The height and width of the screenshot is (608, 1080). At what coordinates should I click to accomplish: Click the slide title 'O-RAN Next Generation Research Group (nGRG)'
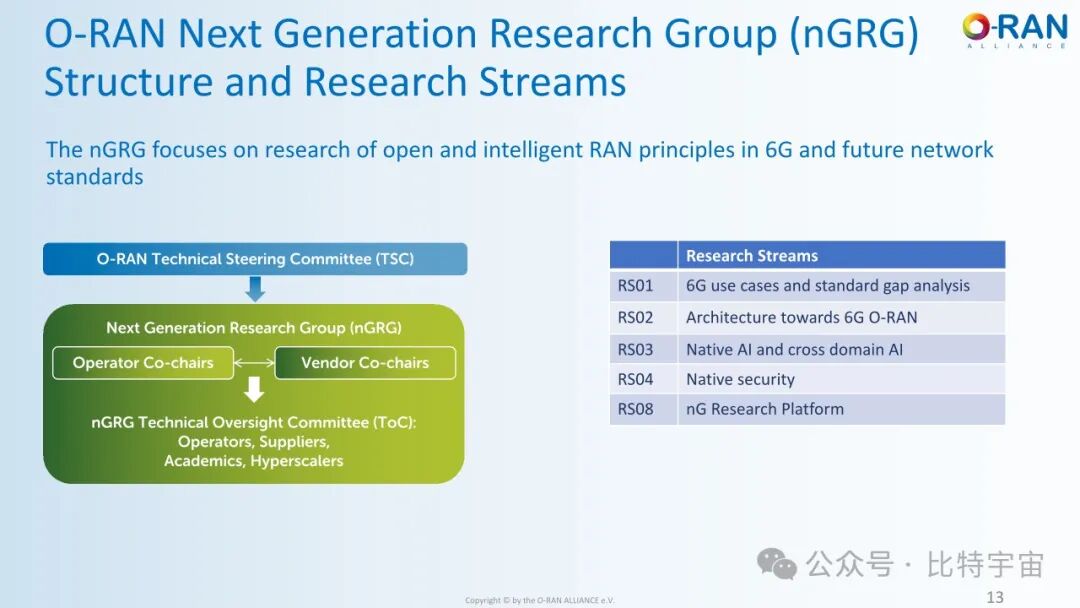pyautogui.click(x=481, y=33)
